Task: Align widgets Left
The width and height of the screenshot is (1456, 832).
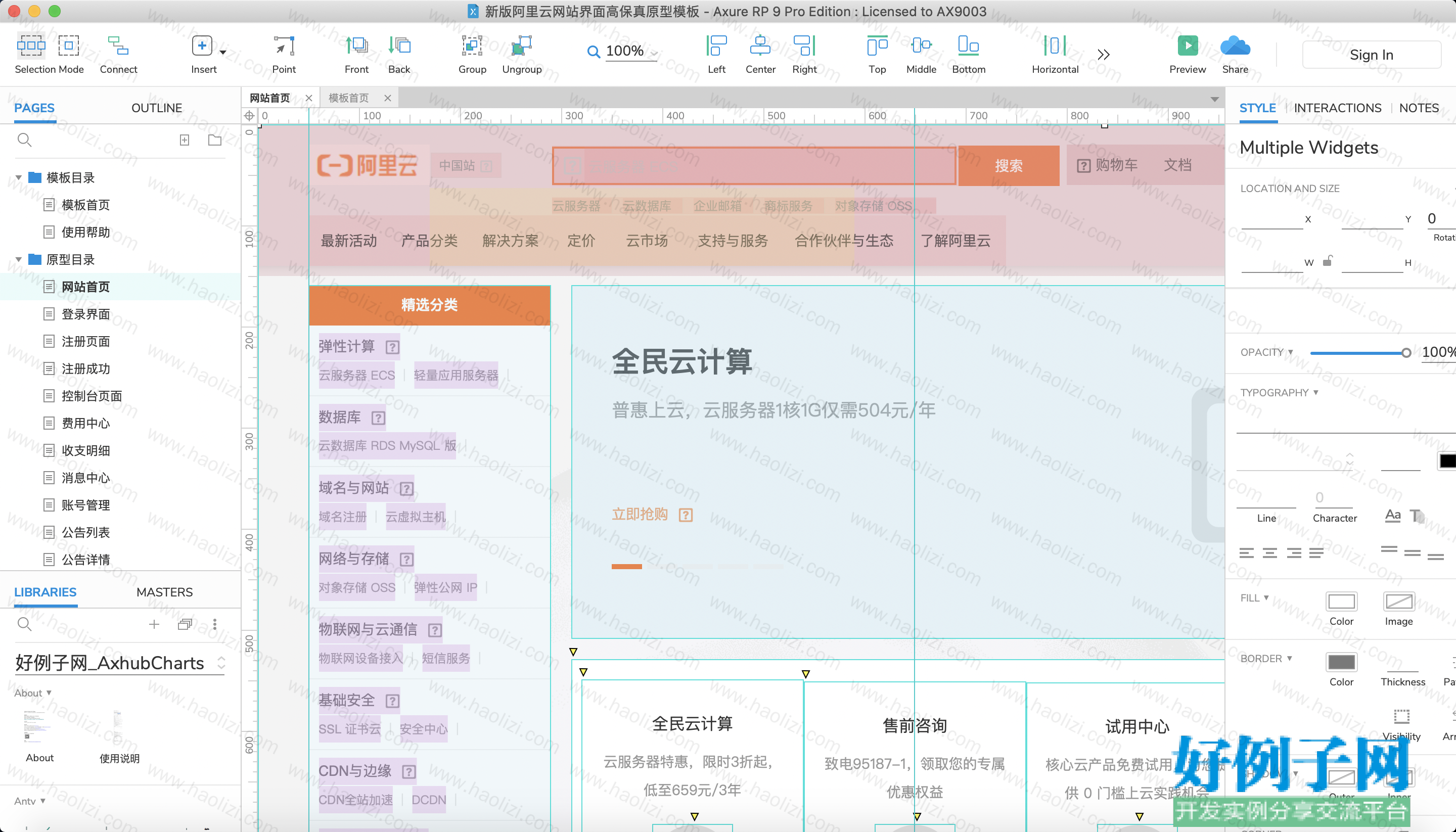Action: pyautogui.click(x=716, y=45)
